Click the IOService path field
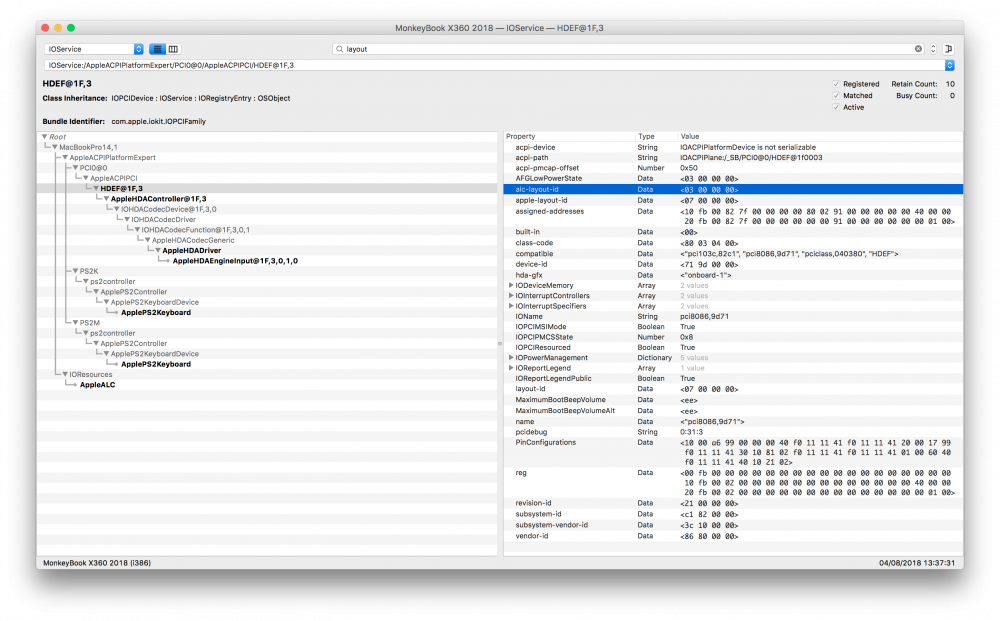The height and width of the screenshot is (621, 1000). 495,65
